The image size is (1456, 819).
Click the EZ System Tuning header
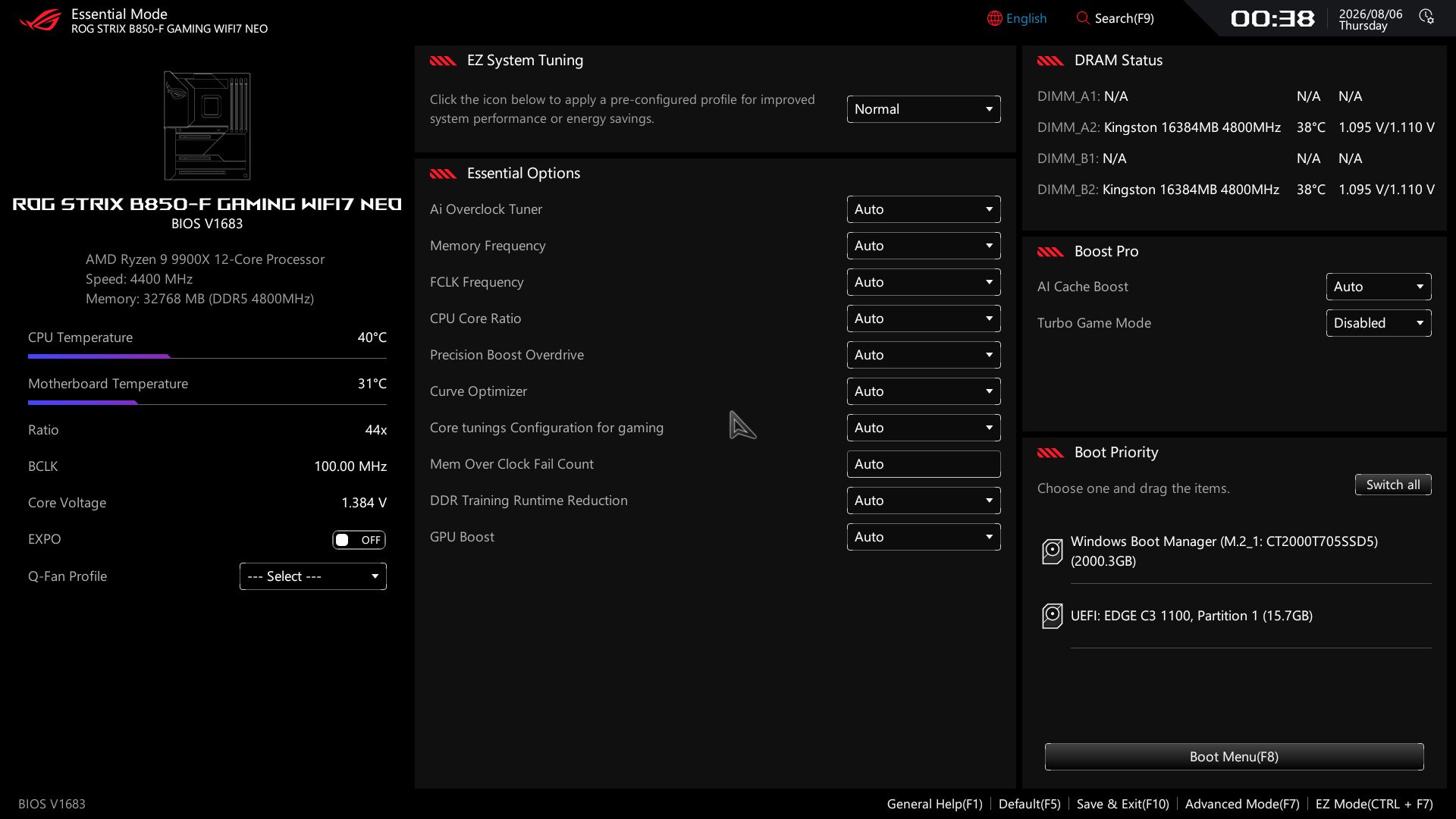coord(525,61)
